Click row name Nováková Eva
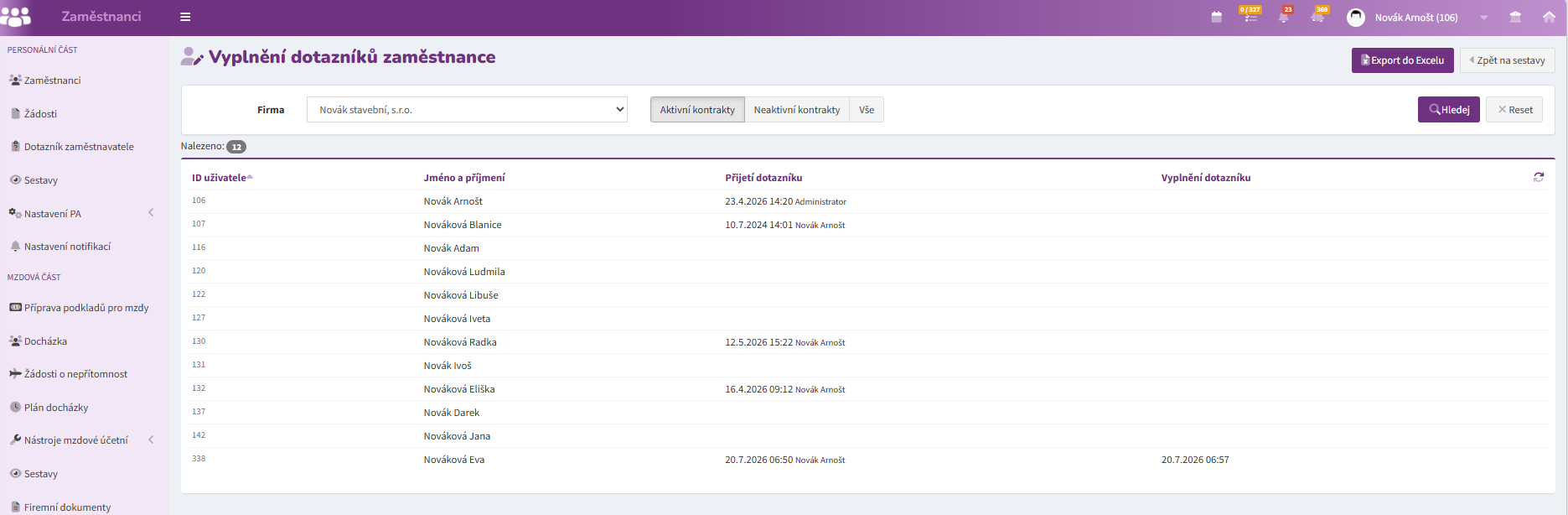The width and height of the screenshot is (1568, 515). pyautogui.click(x=454, y=460)
